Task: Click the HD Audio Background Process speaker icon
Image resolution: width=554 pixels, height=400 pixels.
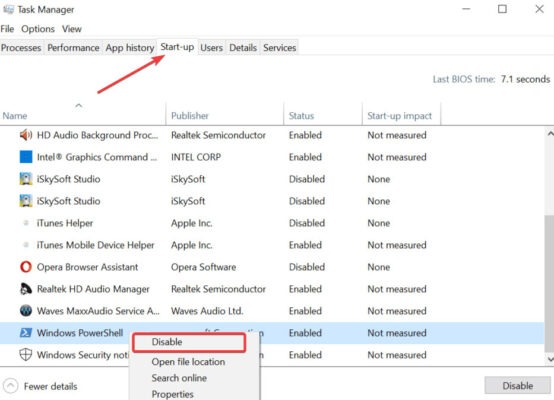Action: (x=25, y=135)
